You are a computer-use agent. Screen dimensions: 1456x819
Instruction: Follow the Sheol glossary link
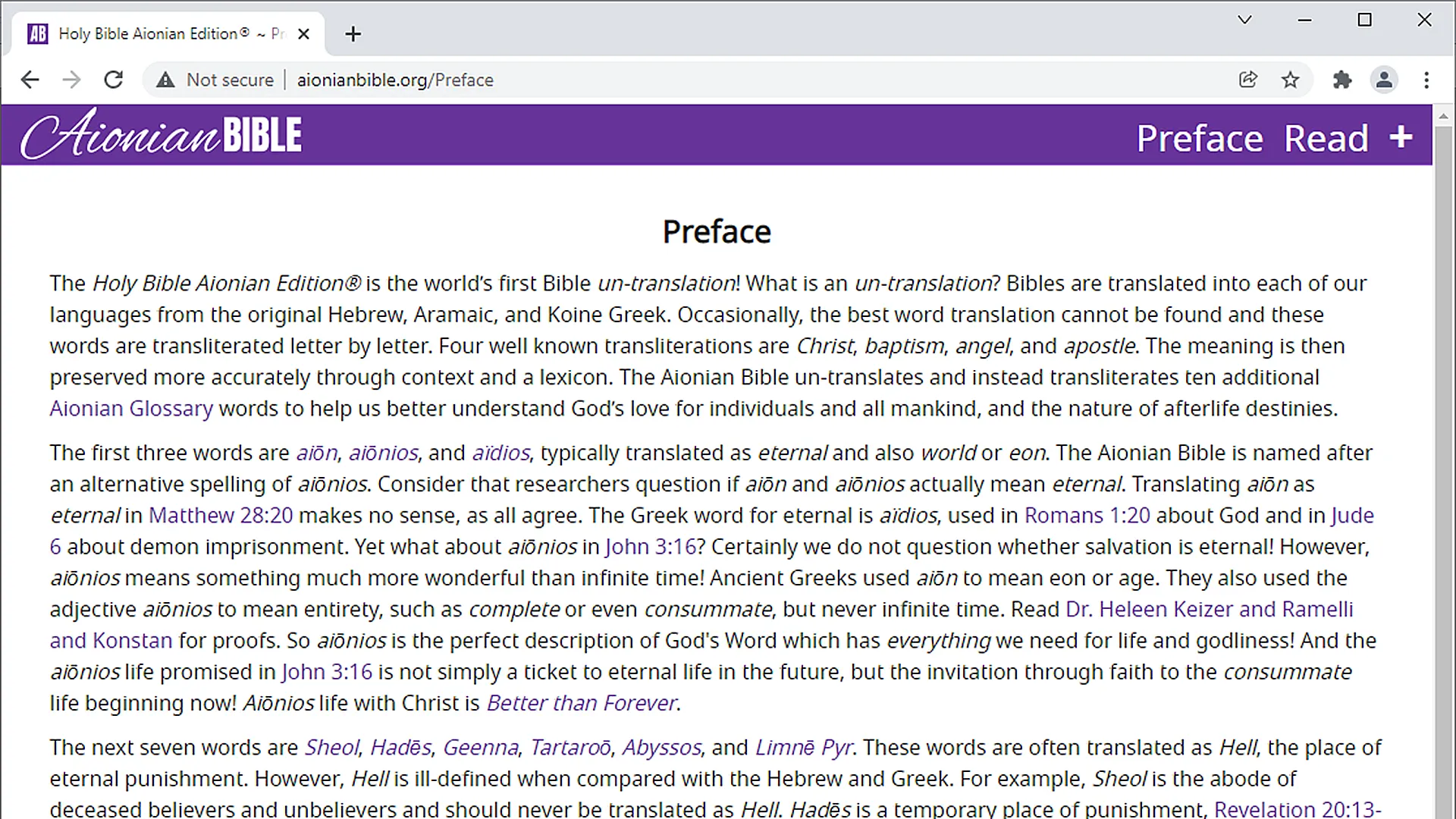click(331, 748)
